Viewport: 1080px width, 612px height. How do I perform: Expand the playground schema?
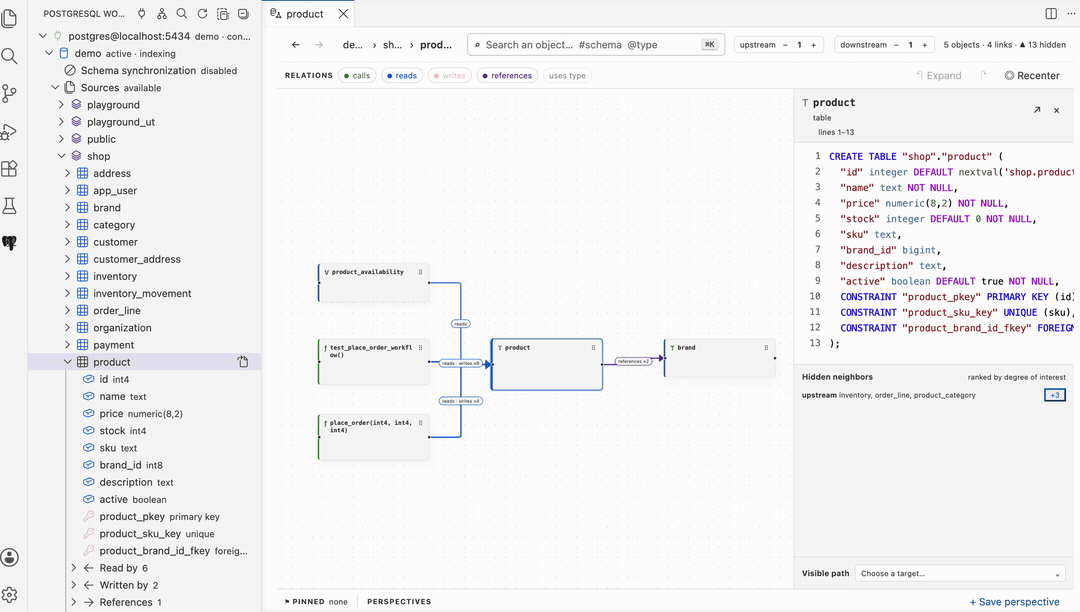[x=61, y=105]
